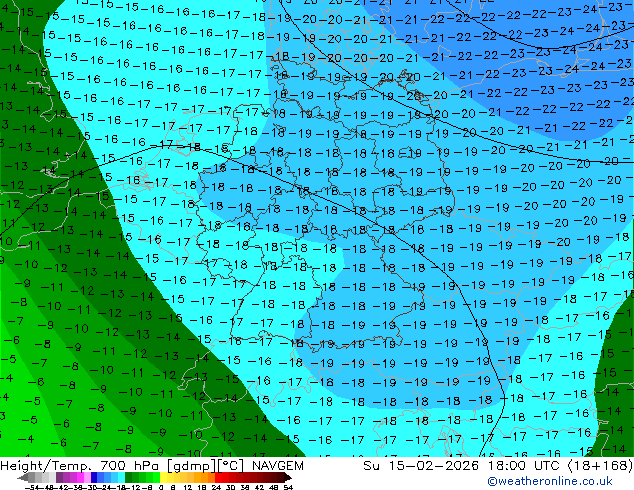
Task: Click the '54' label at legend's right end
Action: click(288, 487)
